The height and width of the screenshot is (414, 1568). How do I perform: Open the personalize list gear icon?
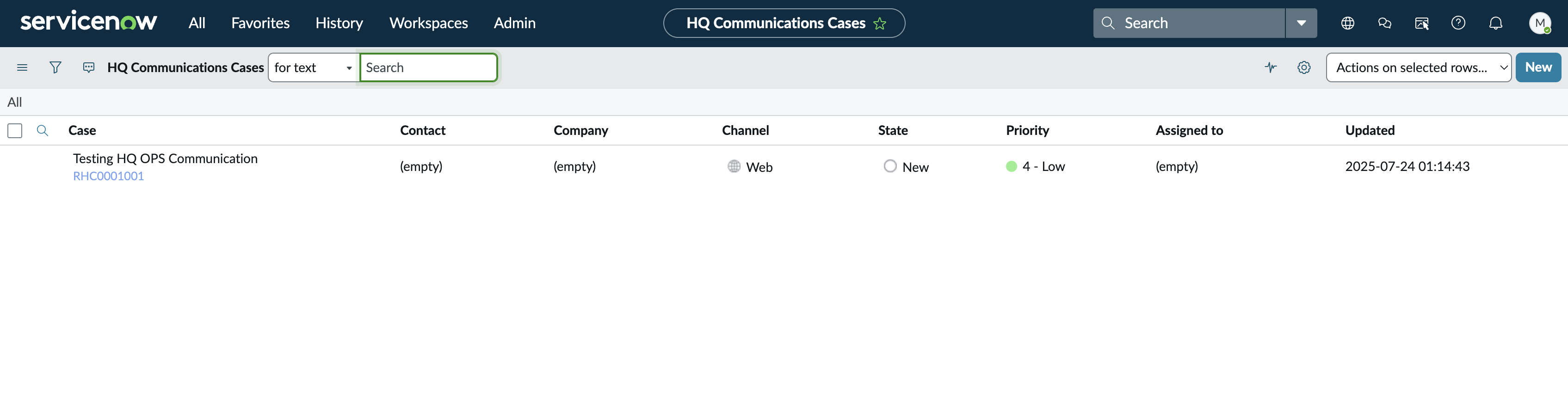coord(1304,67)
